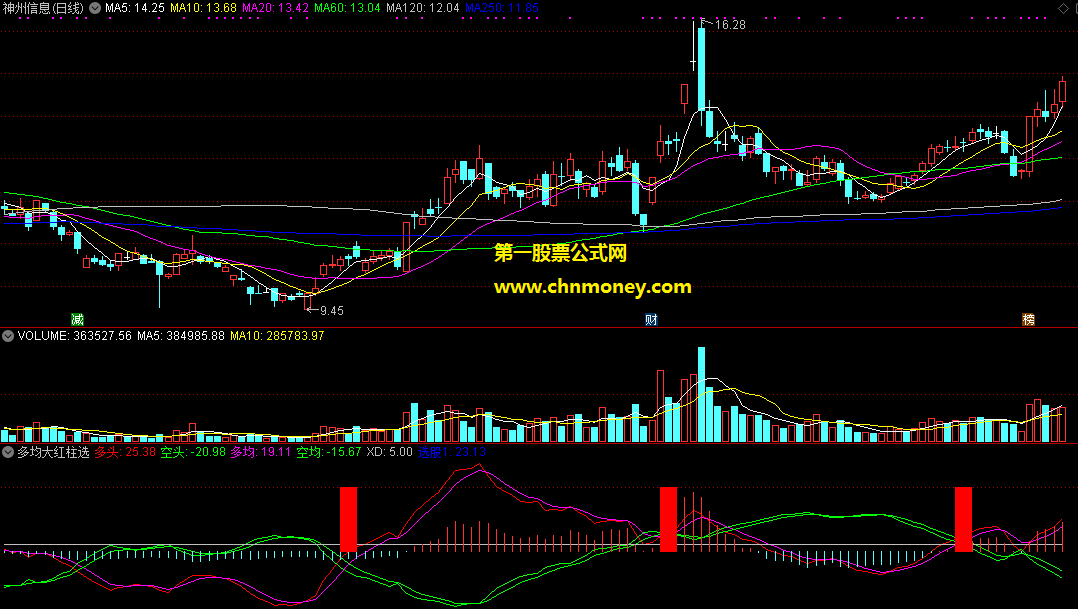Click the MA20: 13.42 label
This screenshot has height=609, width=1078.
275,8
